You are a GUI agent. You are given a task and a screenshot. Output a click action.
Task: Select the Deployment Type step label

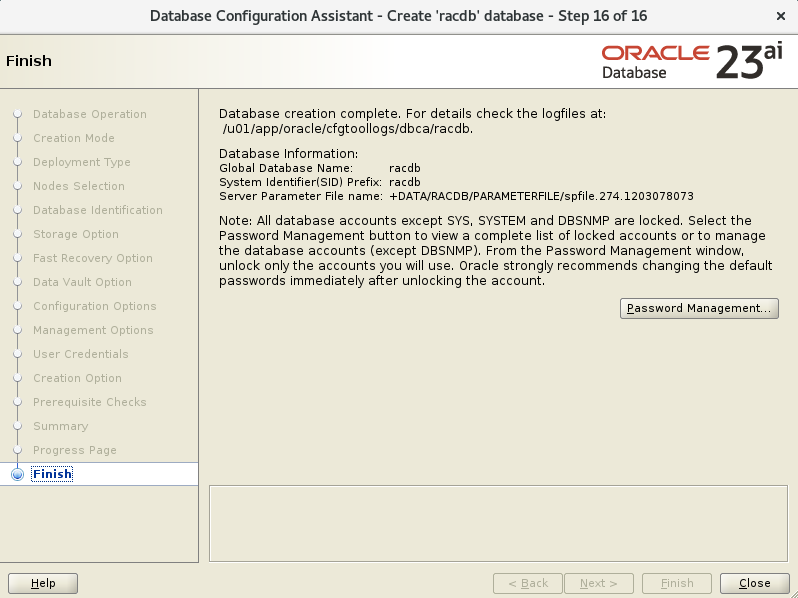(82, 162)
